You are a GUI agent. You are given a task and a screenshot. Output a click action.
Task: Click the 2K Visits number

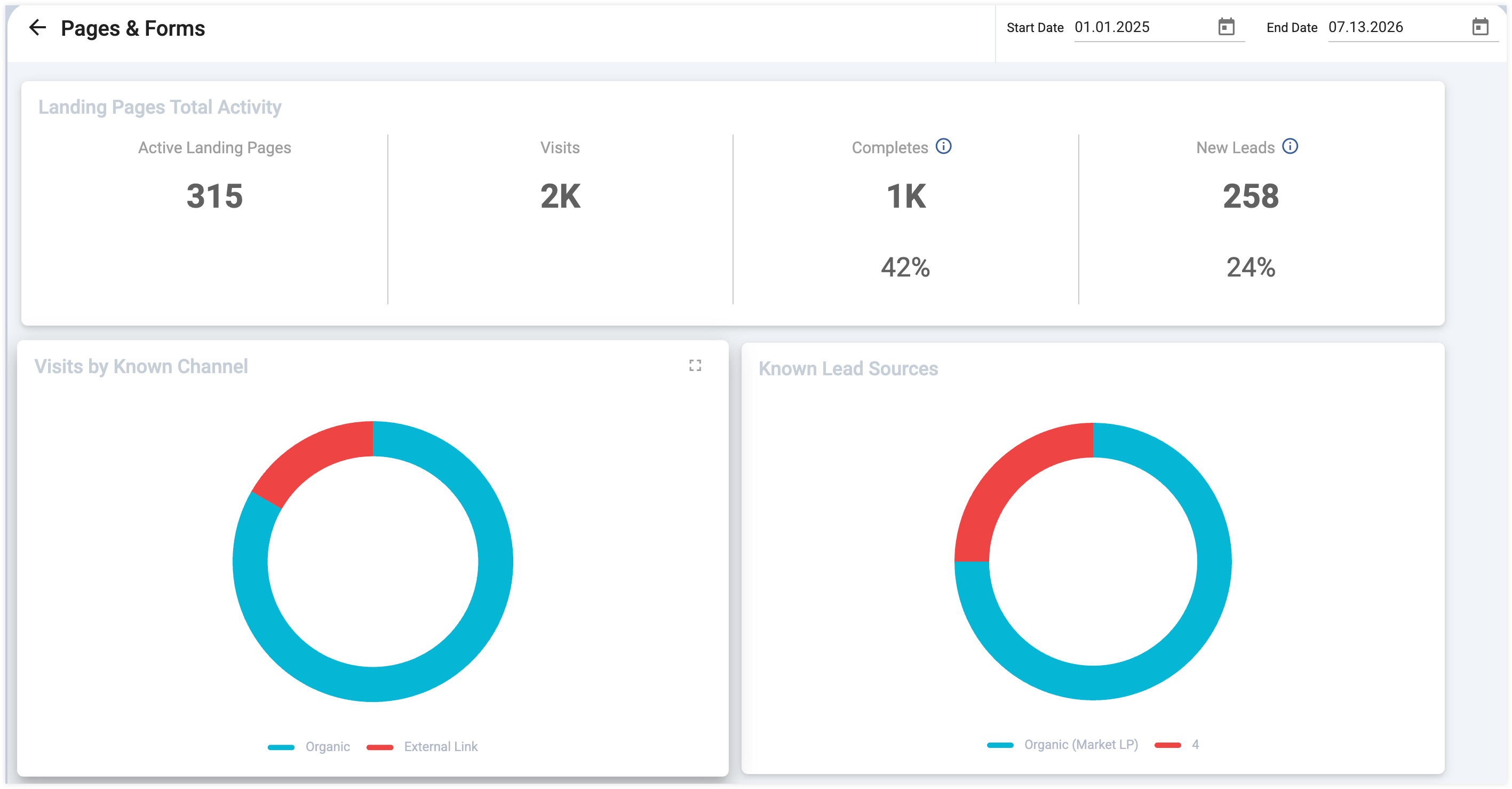(561, 196)
